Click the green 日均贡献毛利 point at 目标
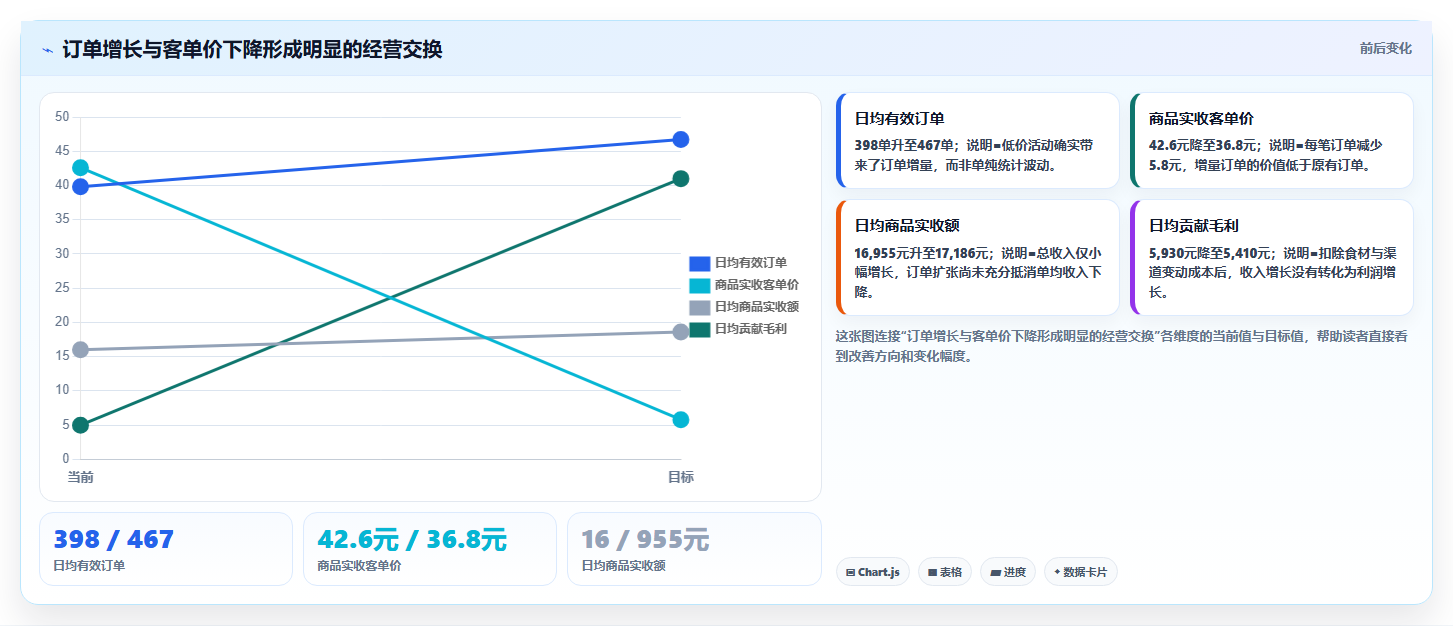 pyautogui.click(x=681, y=179)
